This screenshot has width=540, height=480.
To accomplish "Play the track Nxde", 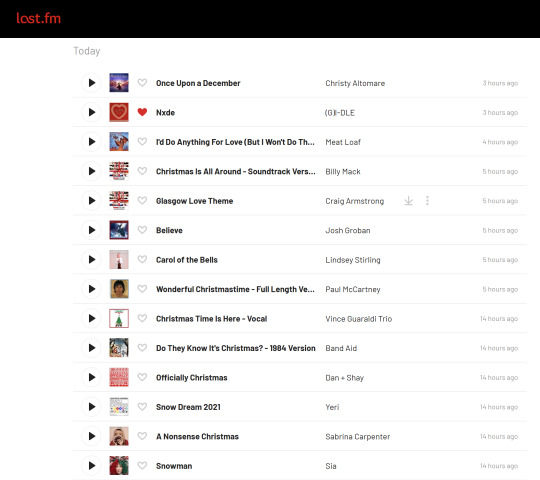I will tap(91, 112).
